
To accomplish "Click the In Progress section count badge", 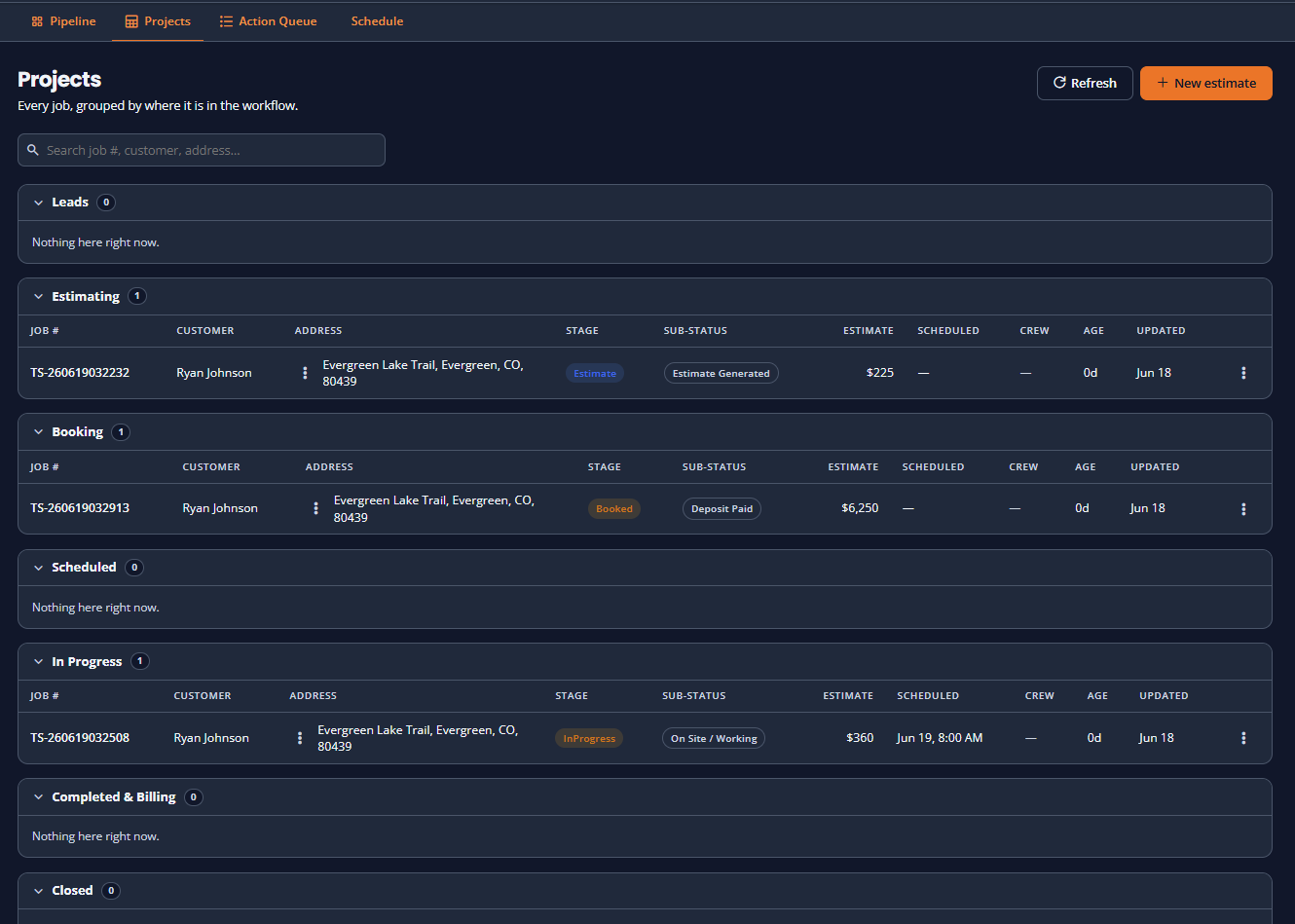I will tap(140, 661).
